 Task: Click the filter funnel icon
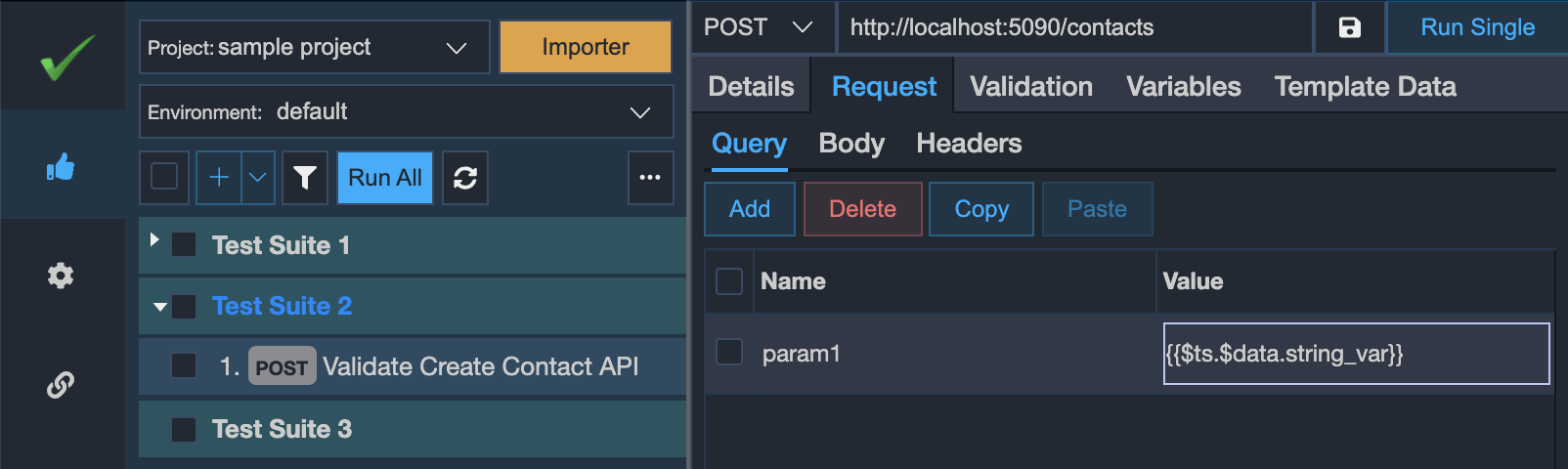click(305, 178)
